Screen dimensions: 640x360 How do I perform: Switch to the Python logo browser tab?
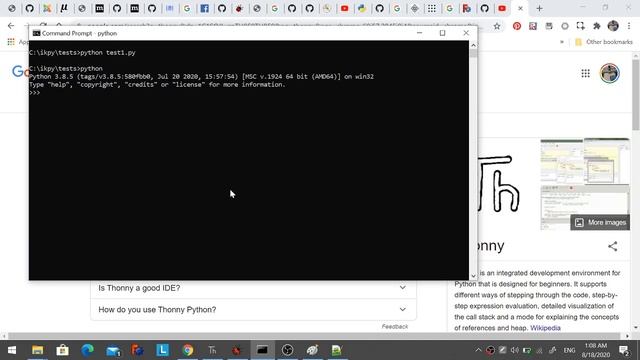[362, 8]
